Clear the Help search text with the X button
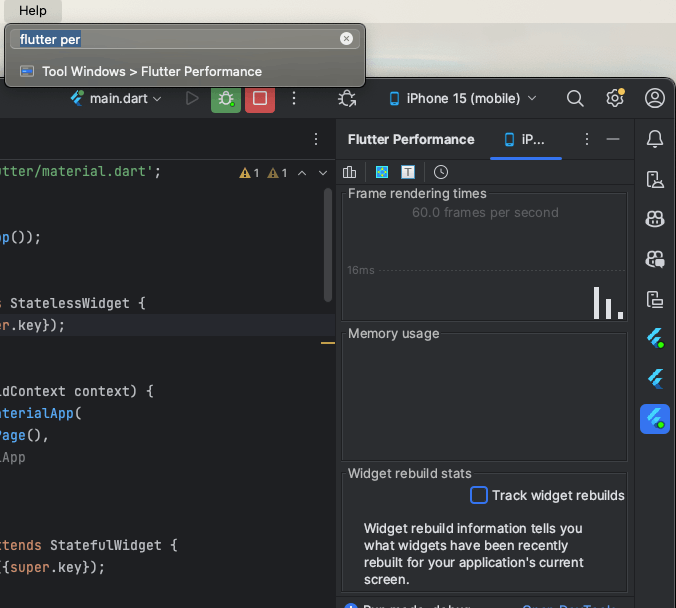The image size is (676, 608). (346, 39)
